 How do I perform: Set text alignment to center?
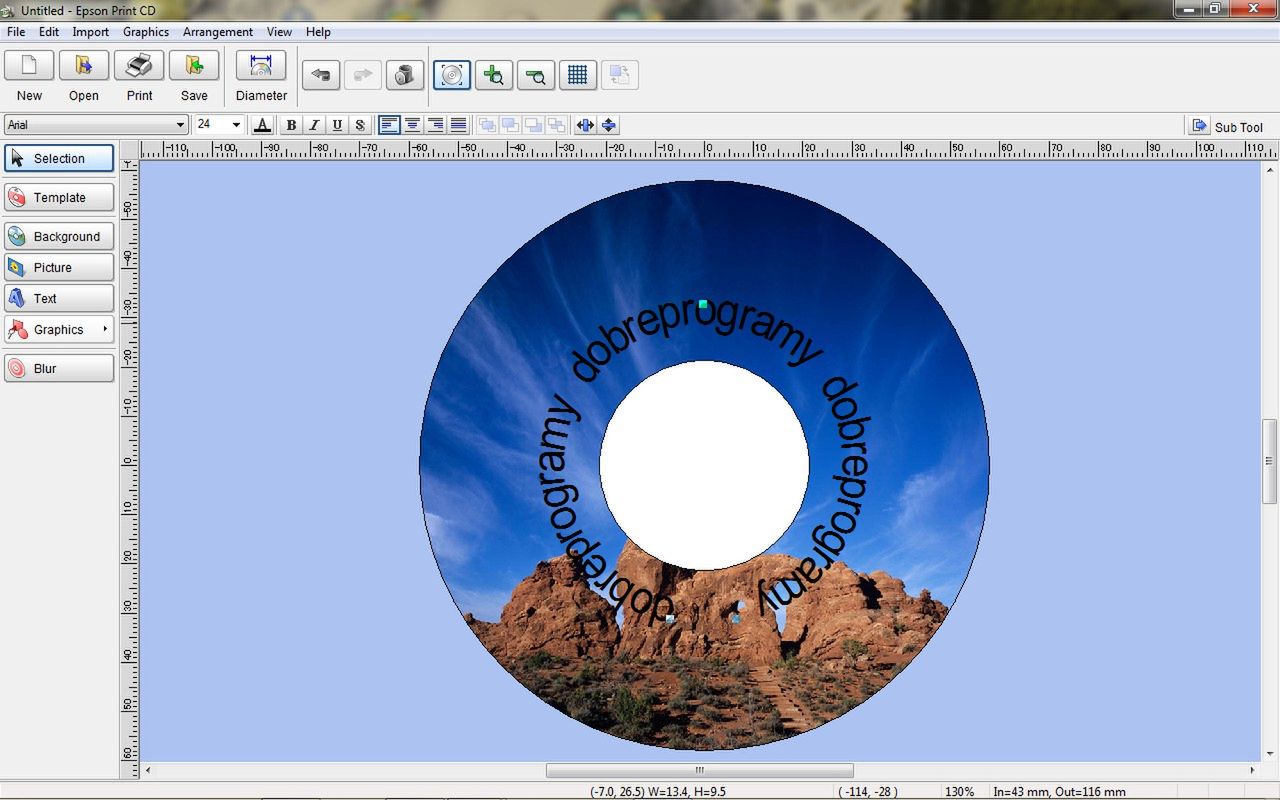click(412, 125)
